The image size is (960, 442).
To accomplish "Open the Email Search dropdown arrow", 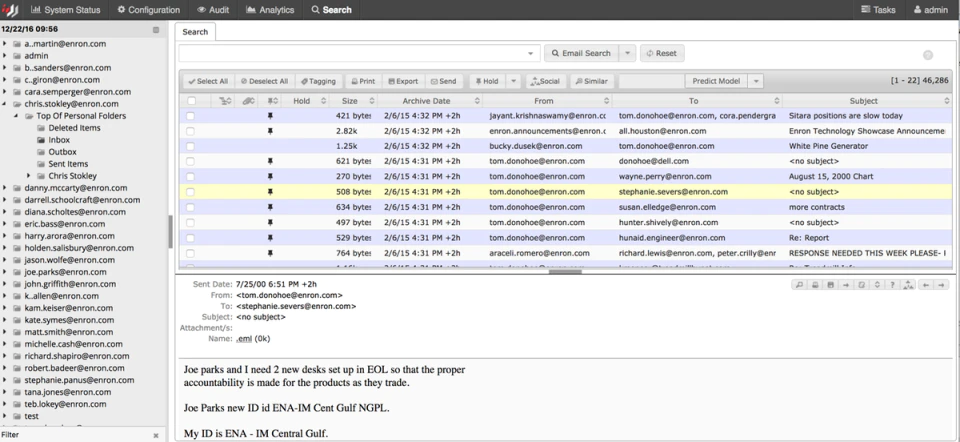I will tap(627, 53).
